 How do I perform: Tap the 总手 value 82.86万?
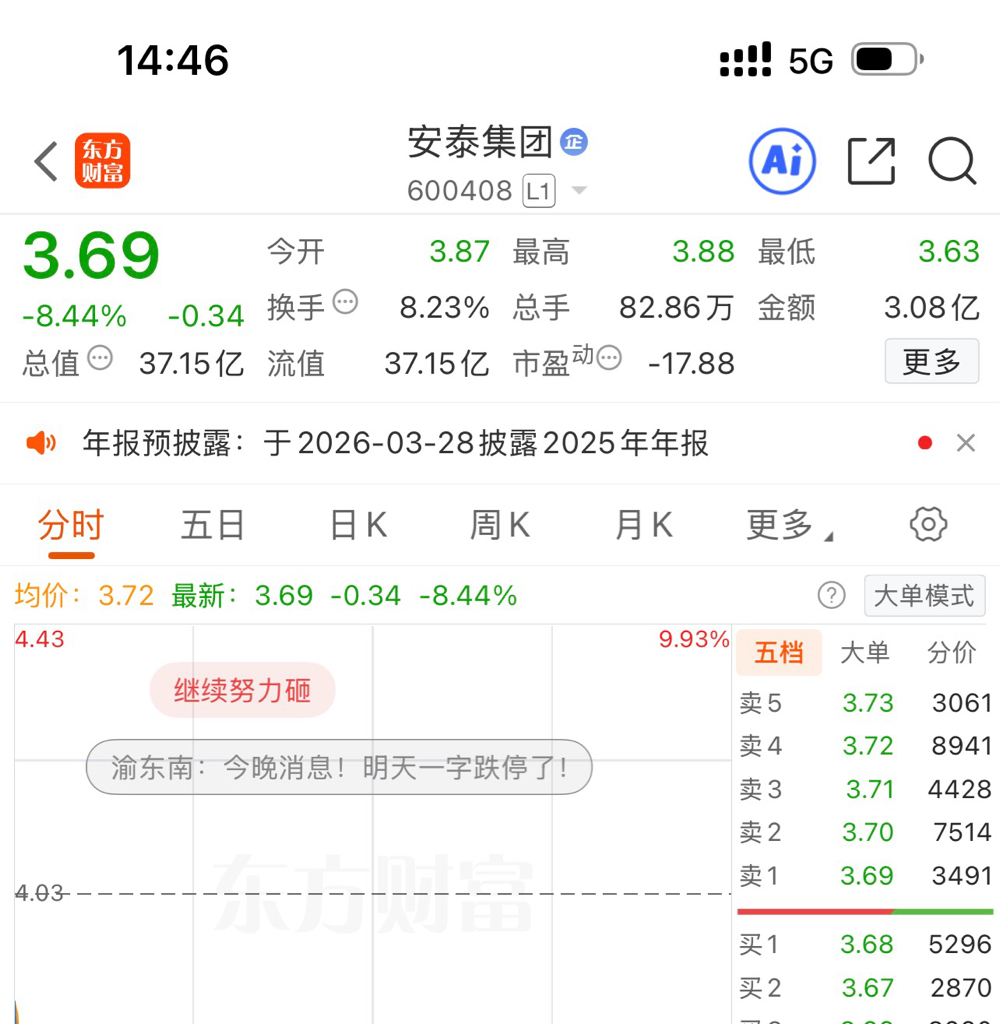[677, 307]
